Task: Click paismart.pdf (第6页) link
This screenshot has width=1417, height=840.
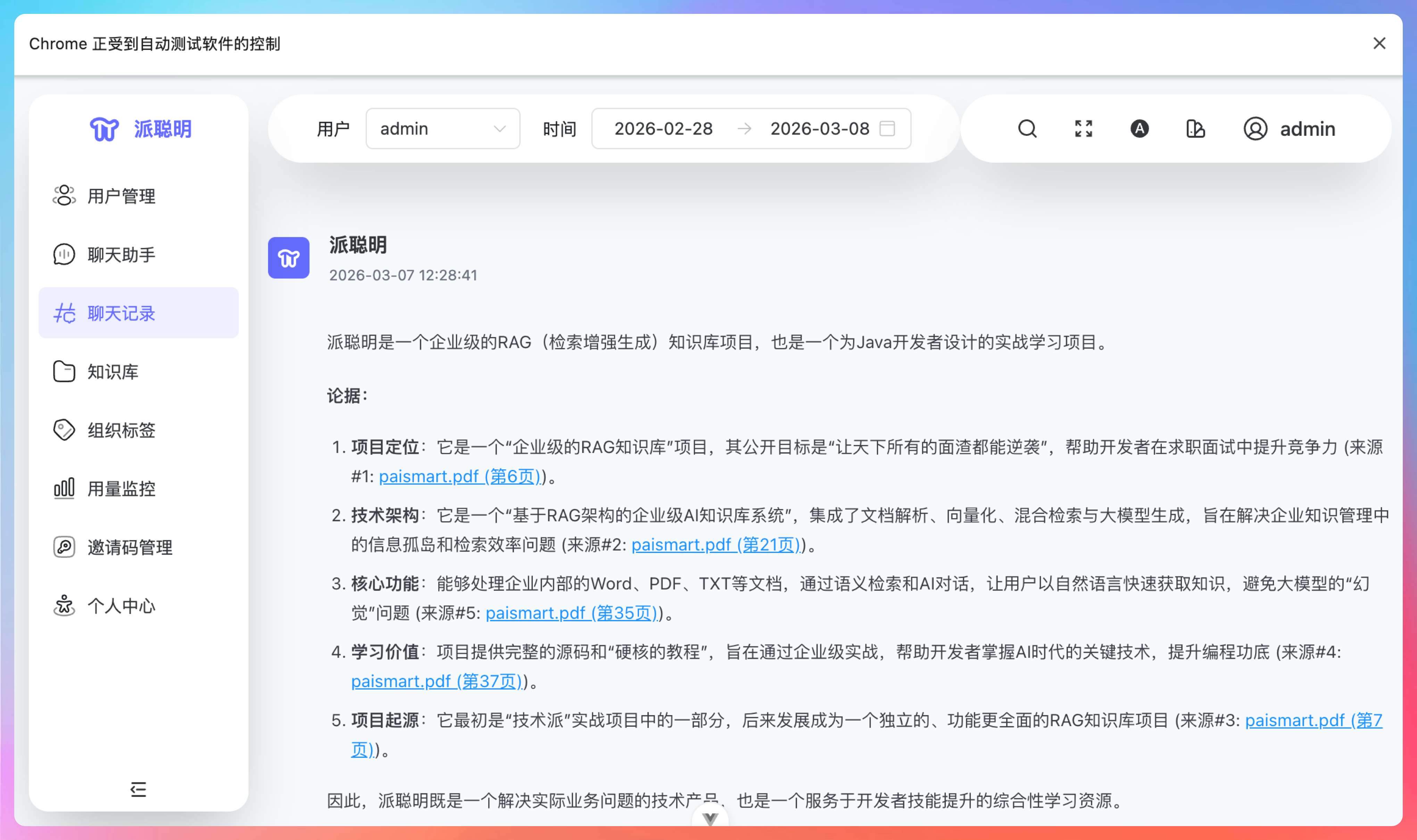Action: tap(459, 477)
